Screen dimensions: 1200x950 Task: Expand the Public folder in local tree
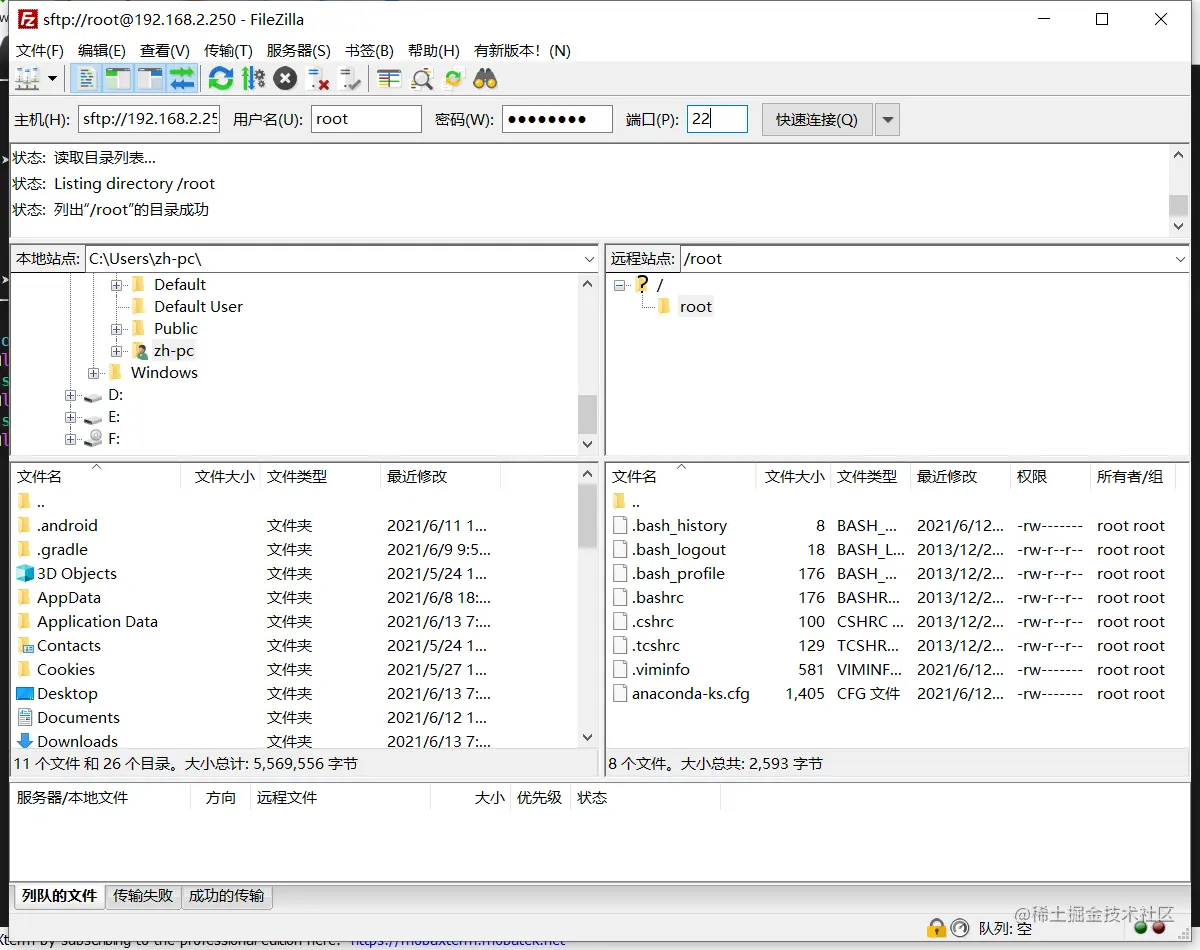click(x=117, y=329)
